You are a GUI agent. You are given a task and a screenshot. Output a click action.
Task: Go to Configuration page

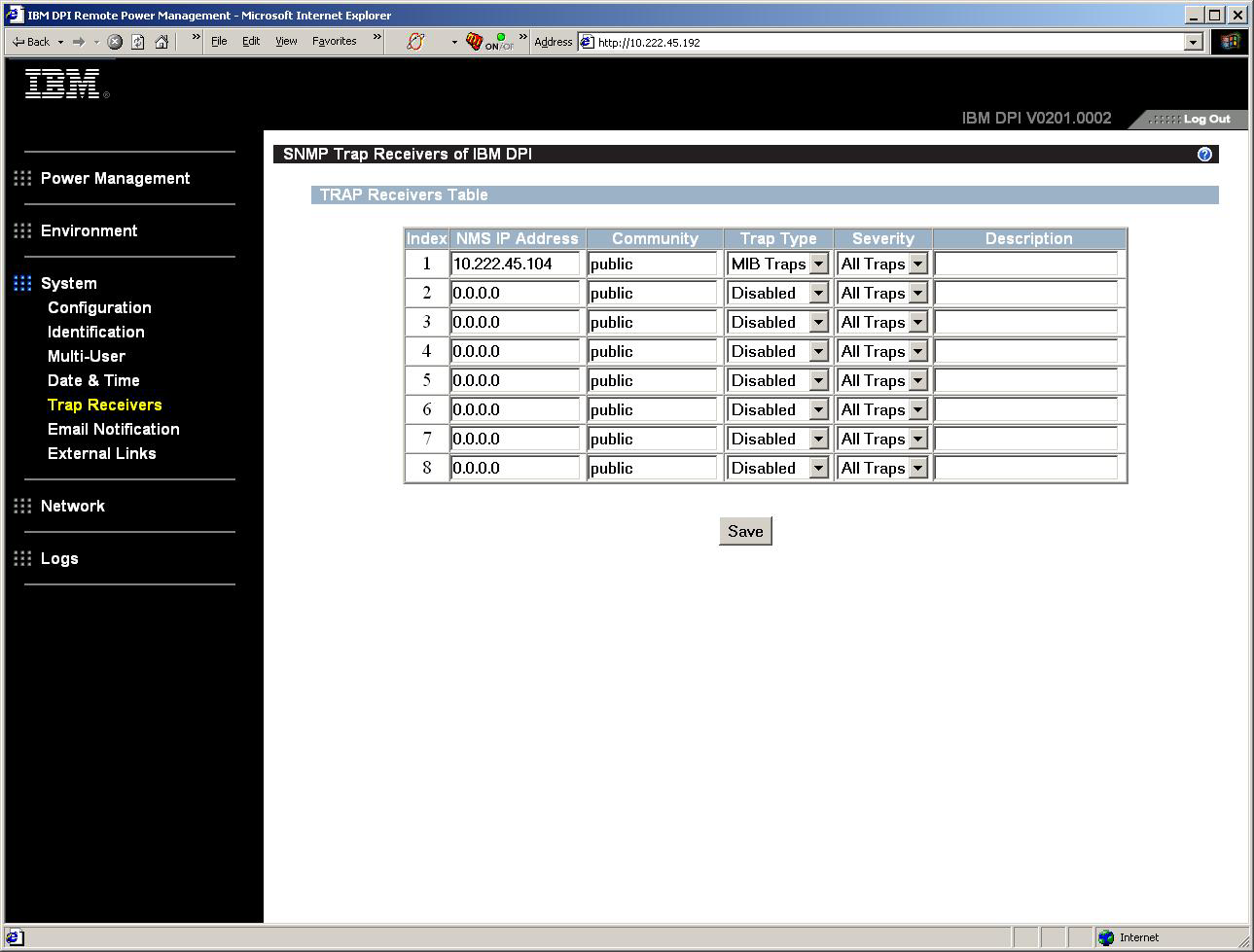pos(99,307)
